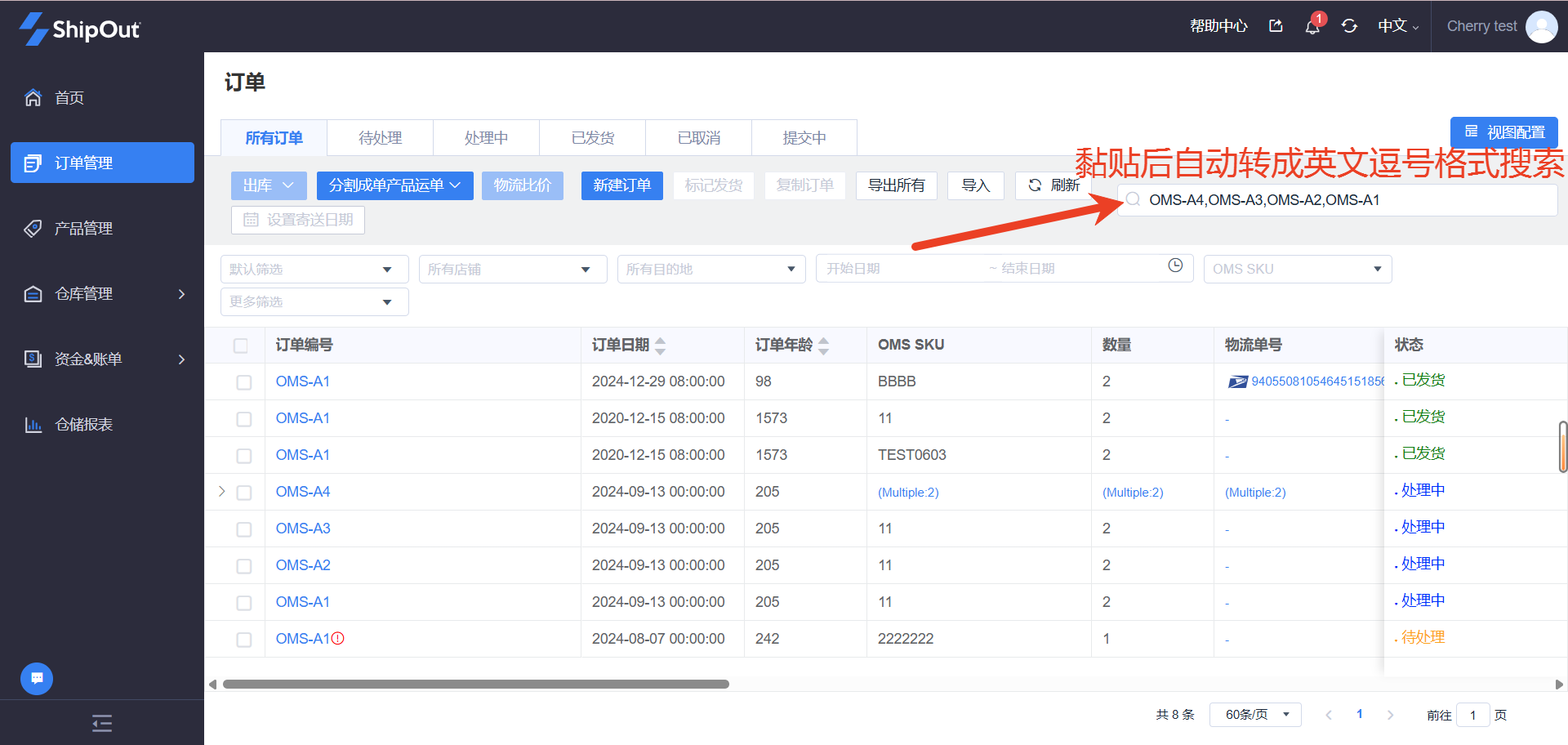Open the 60条/页 page size dropdown
The height and width of the screenshot is (745, 1568).
1255,715
